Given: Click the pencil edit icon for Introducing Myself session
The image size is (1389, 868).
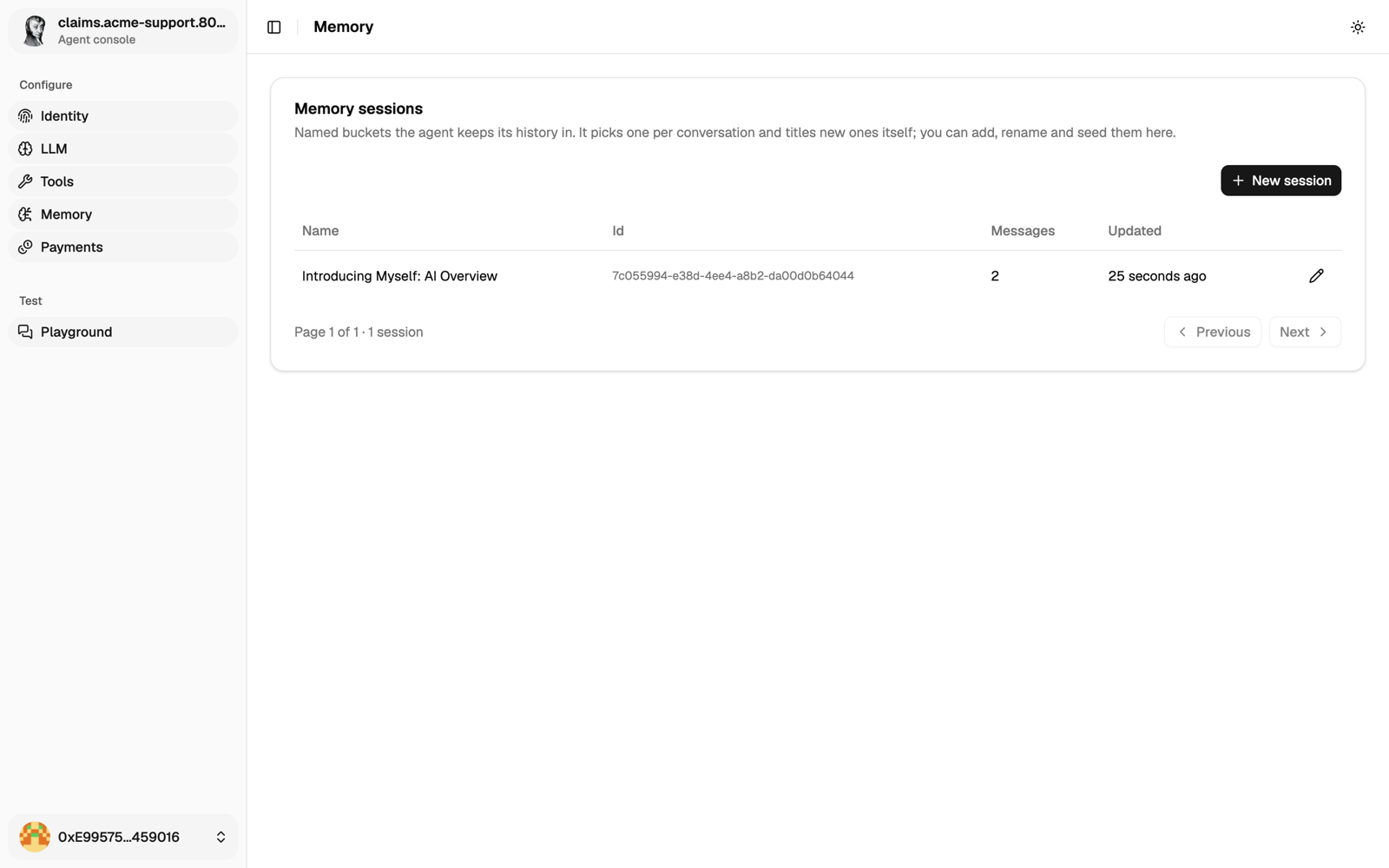Looking at the screenshot, I should pos(1316,276).
